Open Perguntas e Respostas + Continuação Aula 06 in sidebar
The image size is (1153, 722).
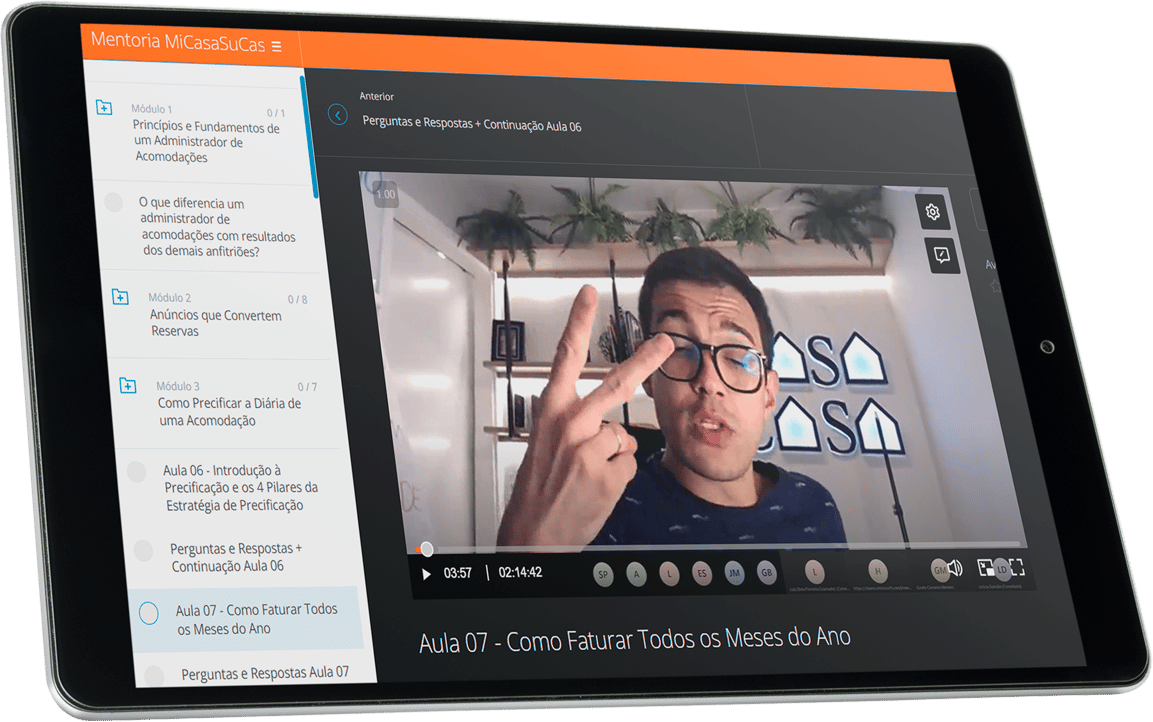pyautogui.click(x=235, y=557)
